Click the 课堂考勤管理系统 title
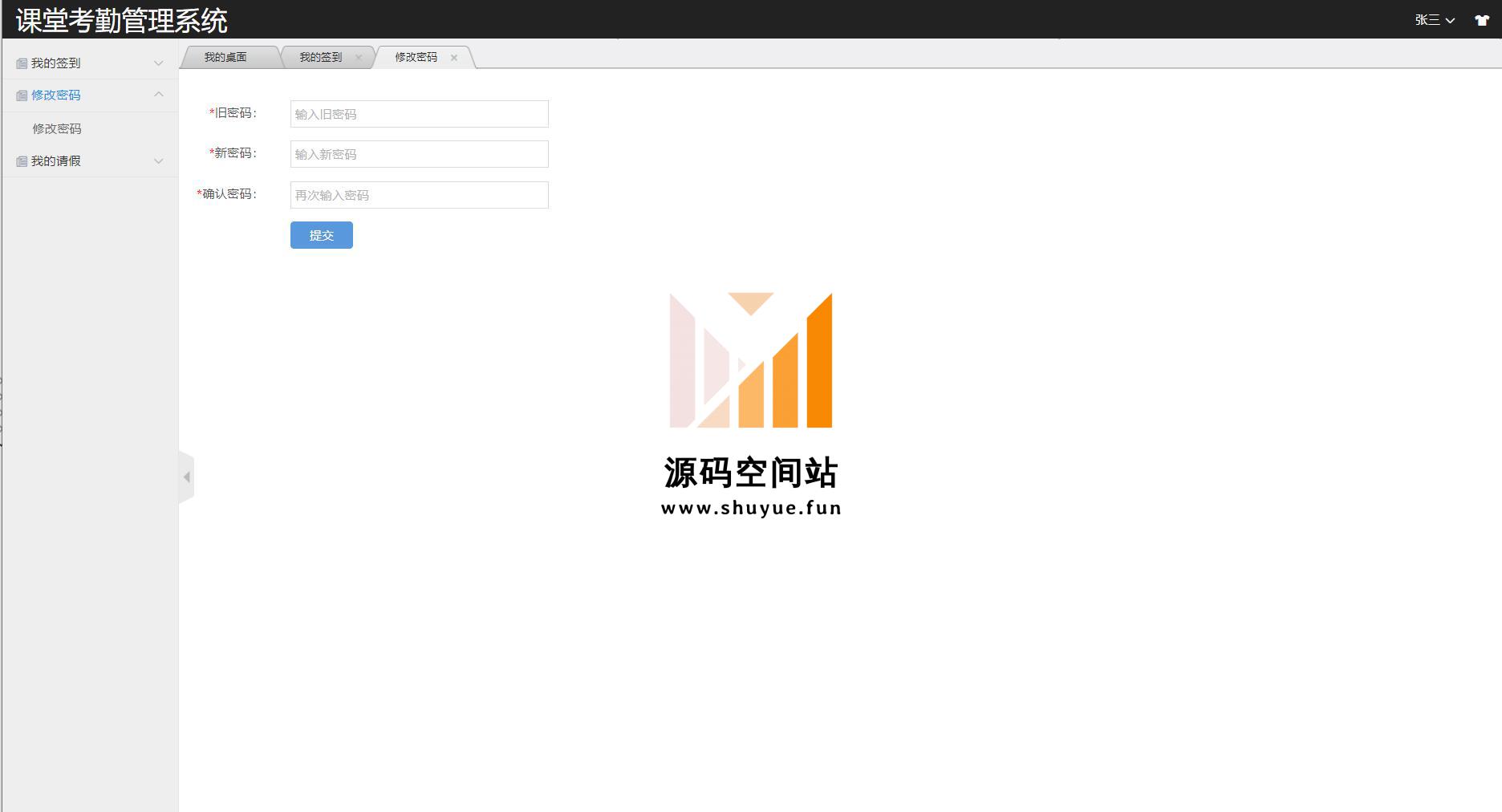Viewport: 1502px width, 812px height. [x=121, y=20]
